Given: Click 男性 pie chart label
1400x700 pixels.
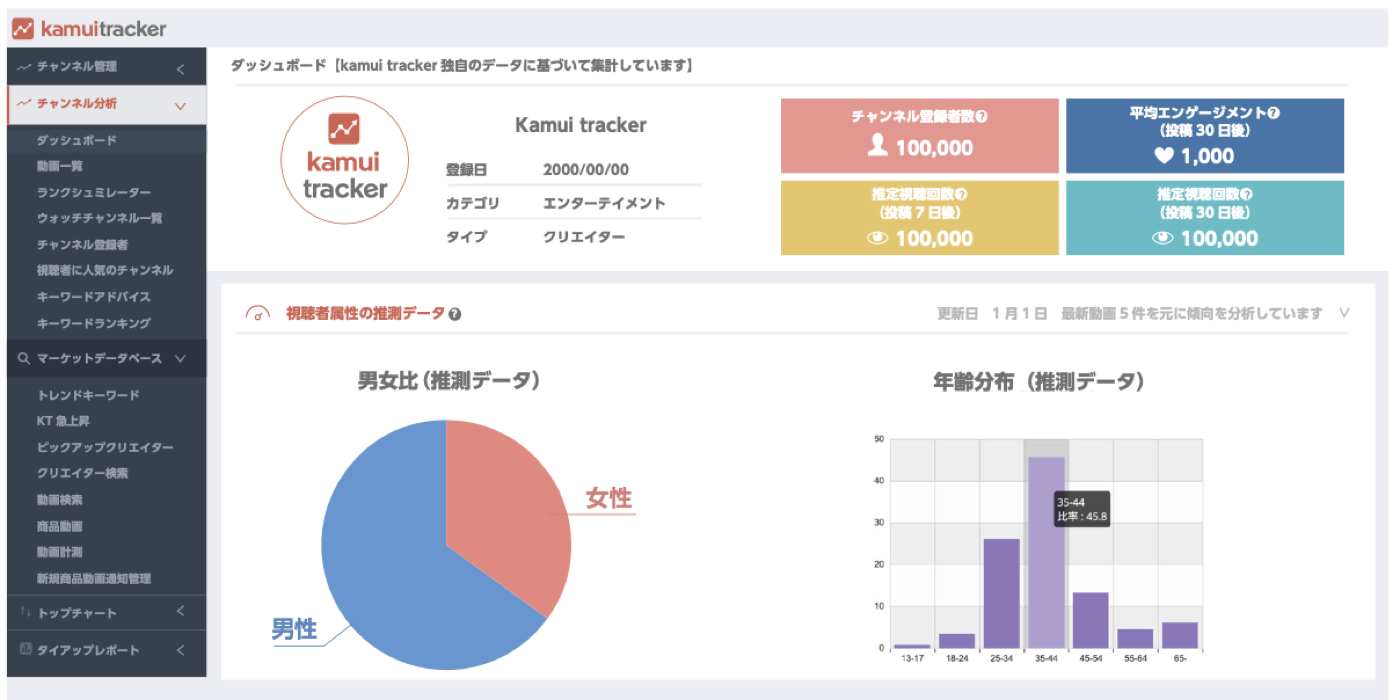Looking at the screenshot, I should (x=294, y=629).
